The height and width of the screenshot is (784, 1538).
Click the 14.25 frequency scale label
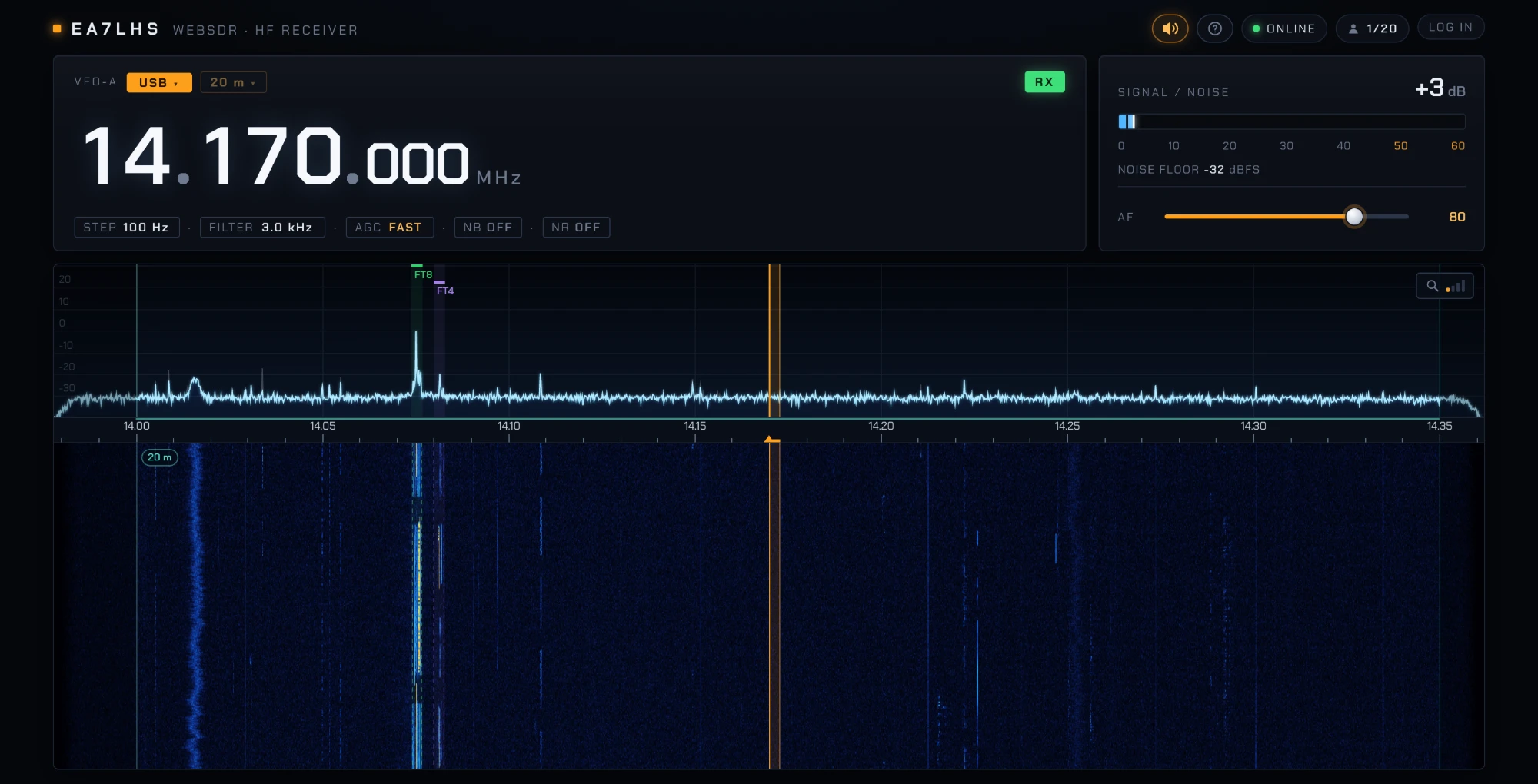1067,426
